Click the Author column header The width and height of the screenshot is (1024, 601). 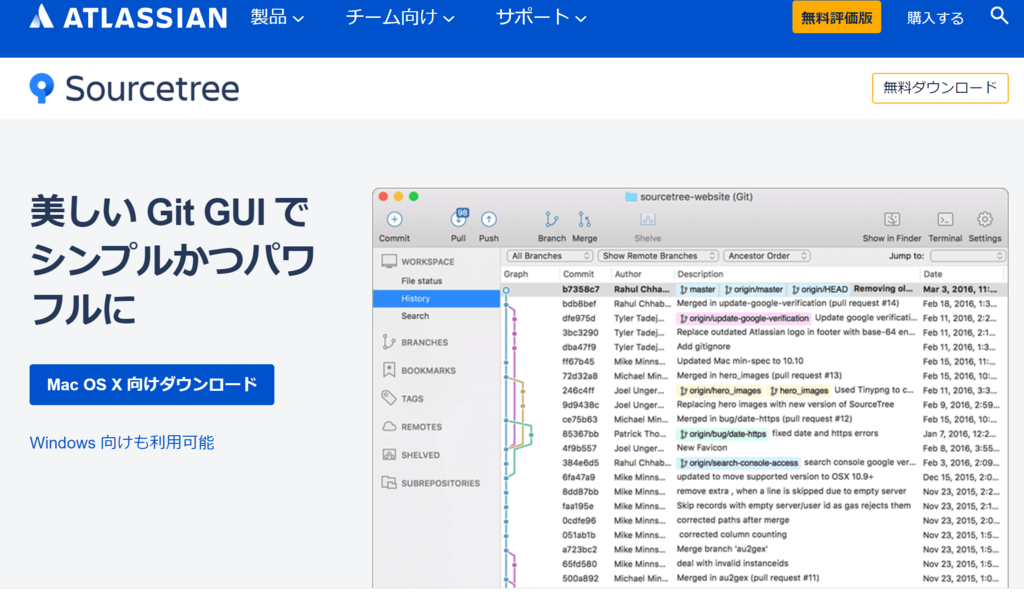click(x=628, y=274)
